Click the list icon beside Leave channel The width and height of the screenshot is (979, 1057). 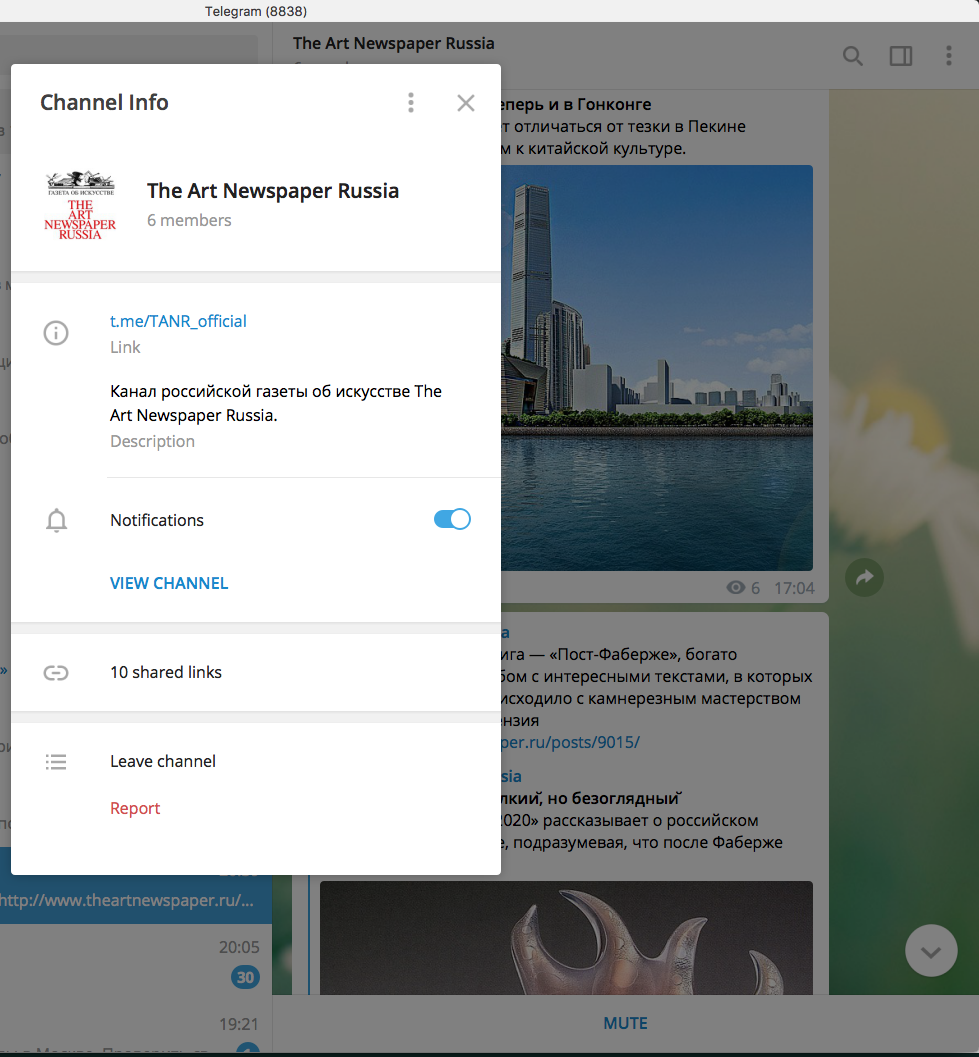tap(56, 762)
